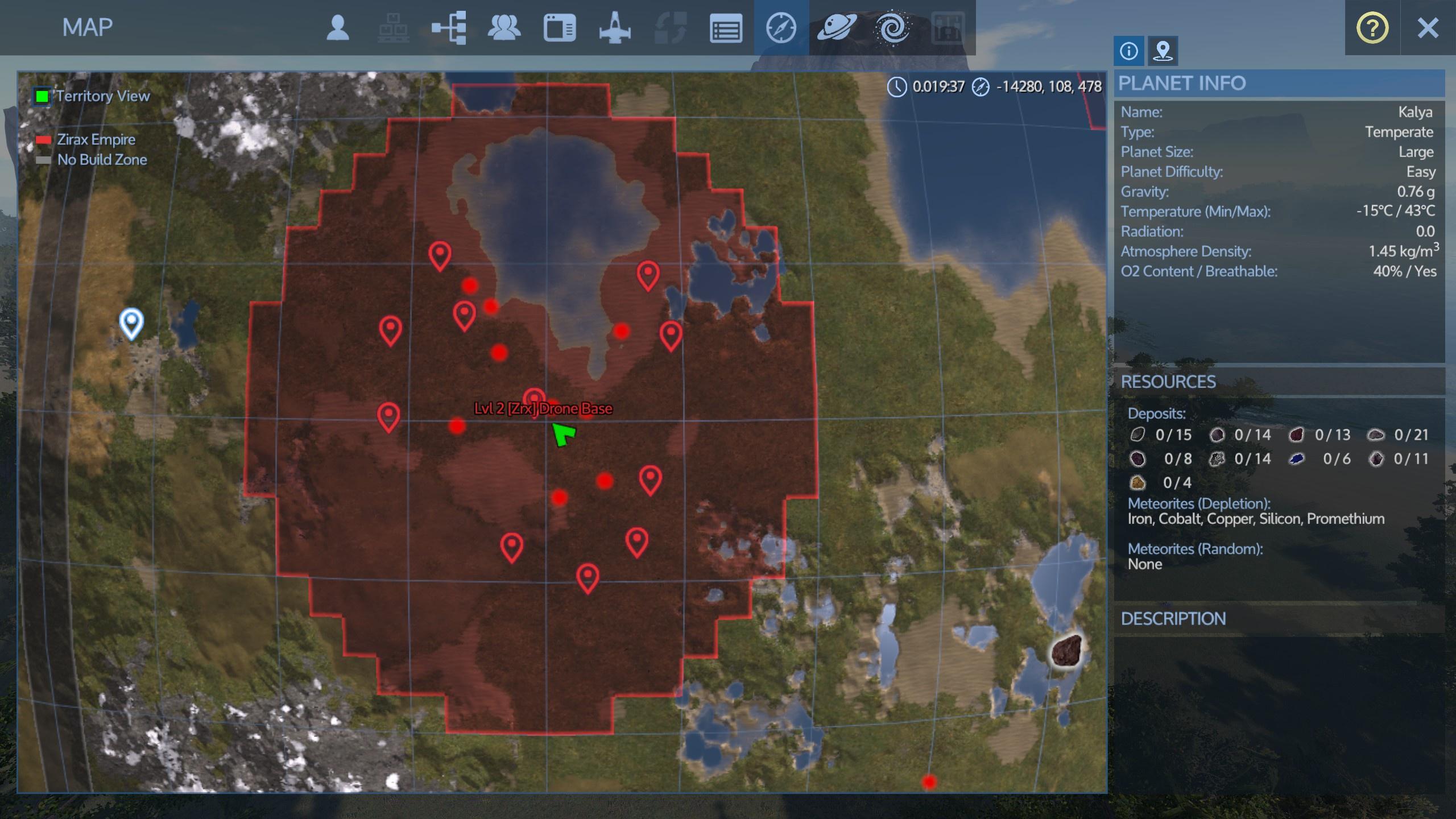
Task: Close the map window
Action: pyautogui.click(x=1428, y=28)
